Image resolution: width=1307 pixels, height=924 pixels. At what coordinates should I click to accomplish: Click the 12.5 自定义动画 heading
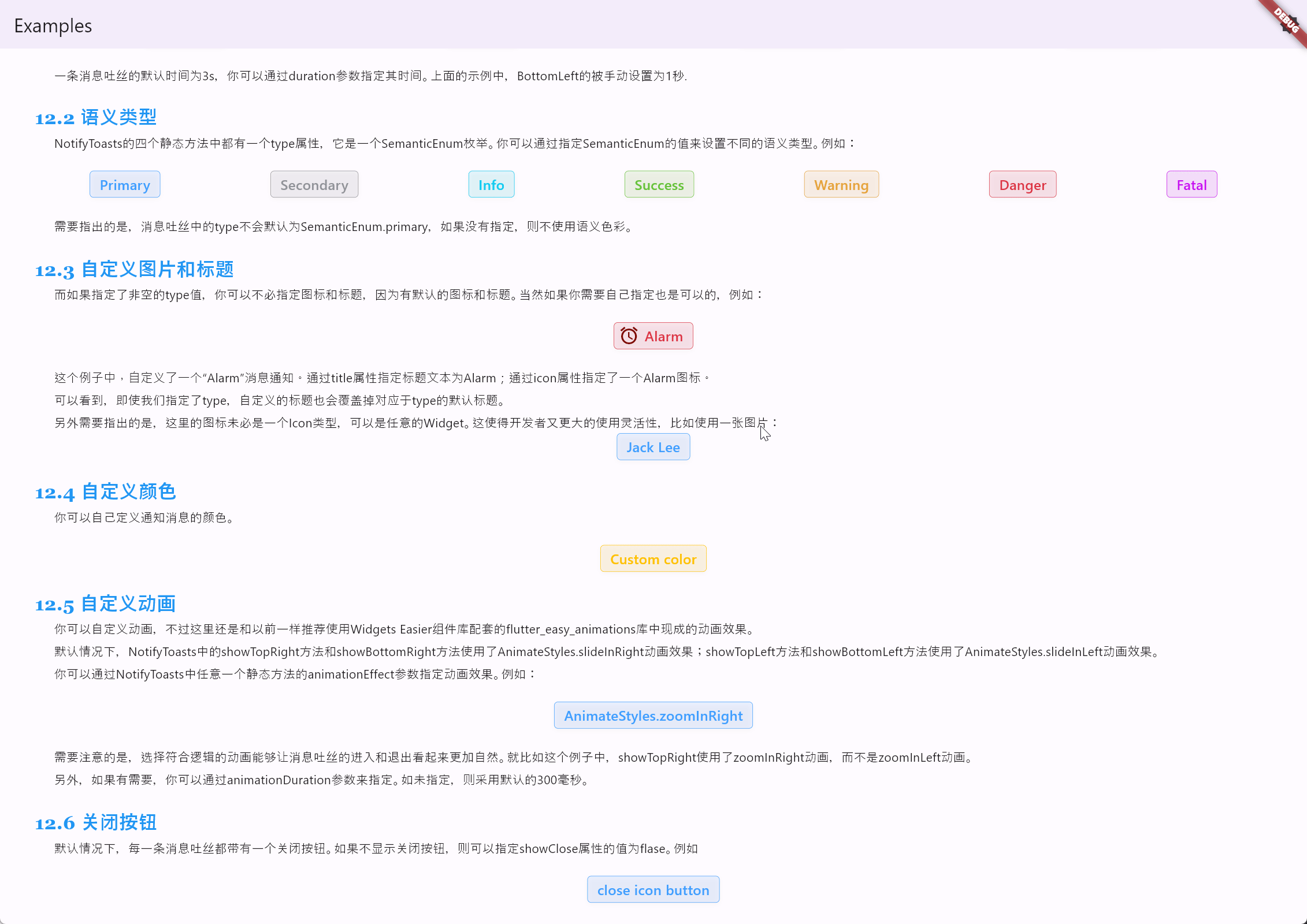coord(105,603)
